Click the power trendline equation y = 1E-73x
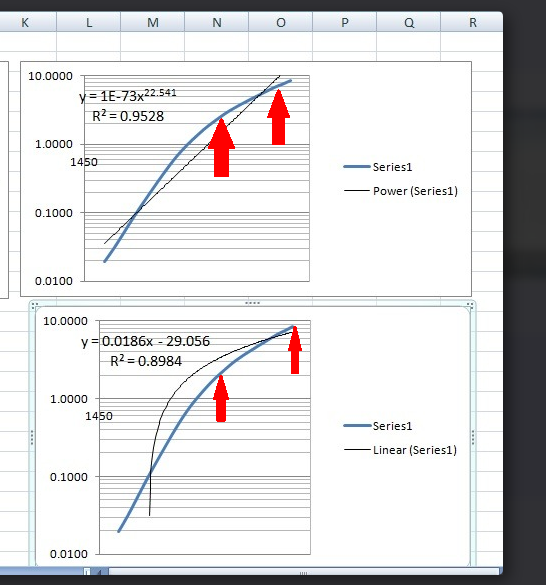This screenshot has width=546, height=585. 128,96
